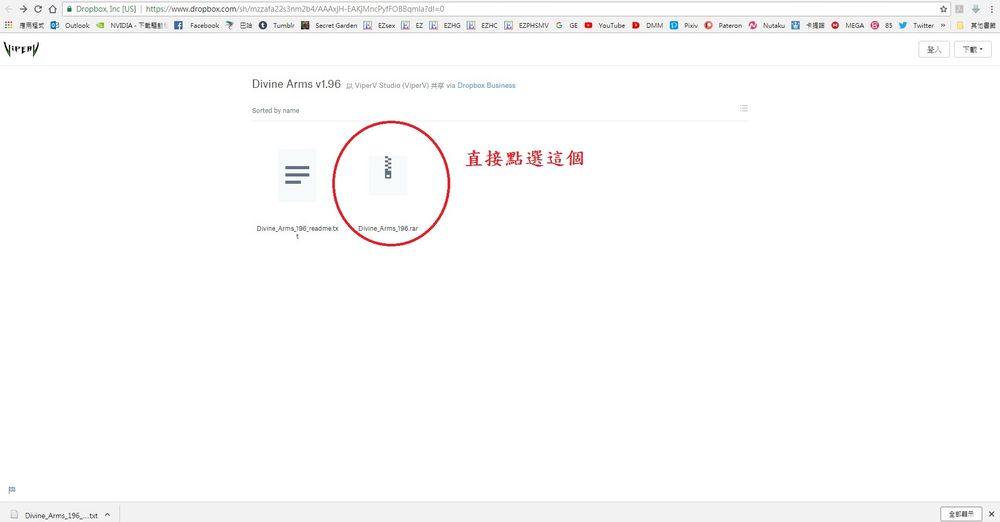
Task: Click the 全部顯示 show all downloads button
Action: 961,514
